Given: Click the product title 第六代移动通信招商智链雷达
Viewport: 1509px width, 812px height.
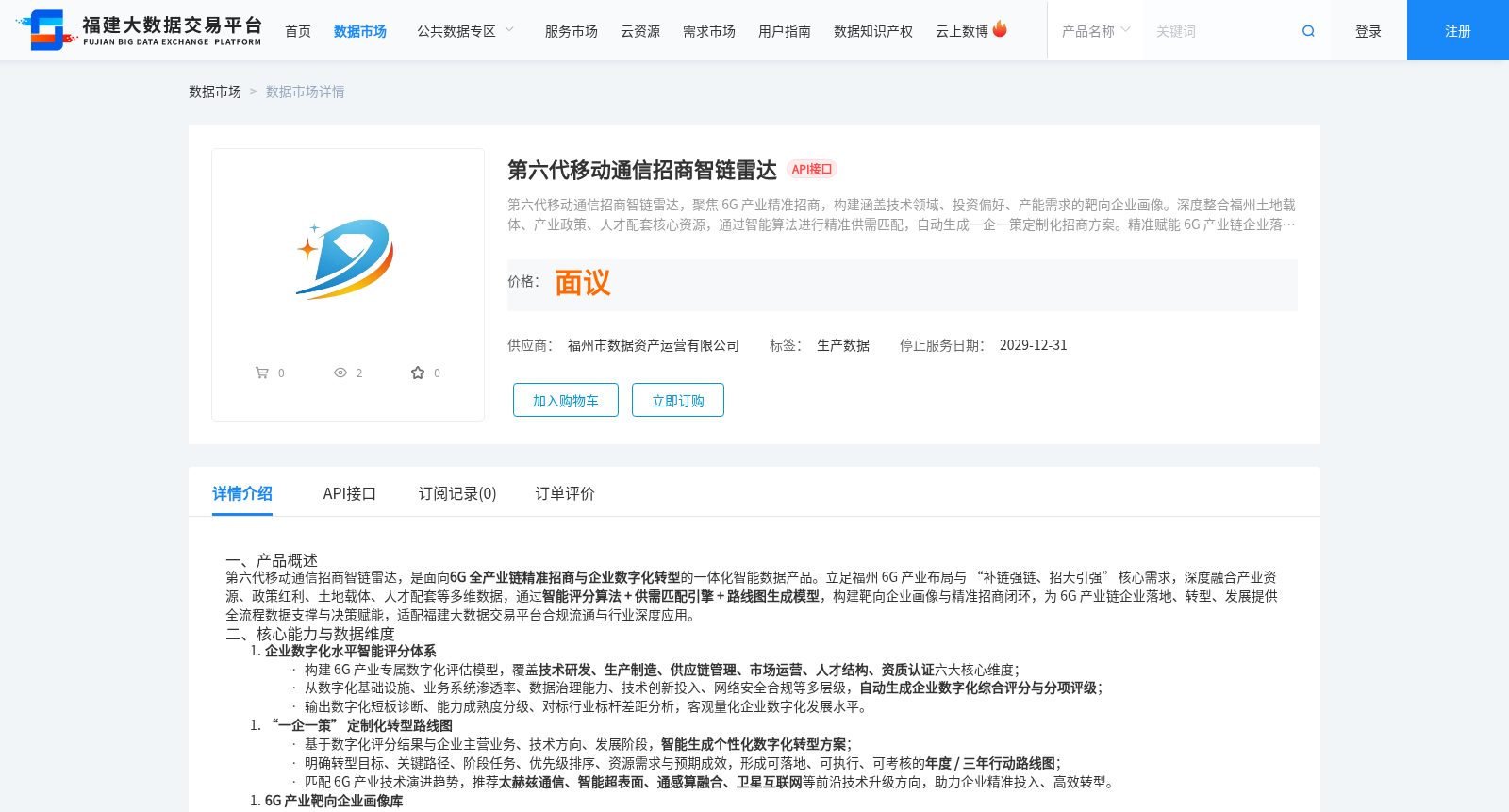Looking at the screenshot, I should tap(642, 170).
